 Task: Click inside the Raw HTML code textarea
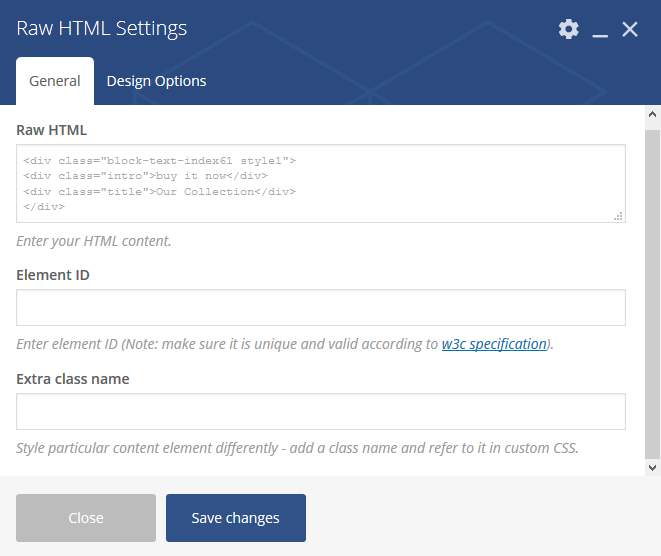pos(321,183)
